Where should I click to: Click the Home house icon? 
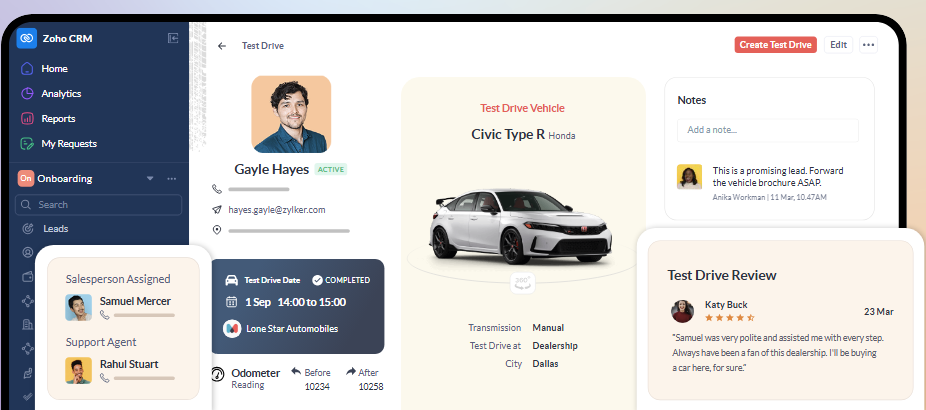coord(27,69)
